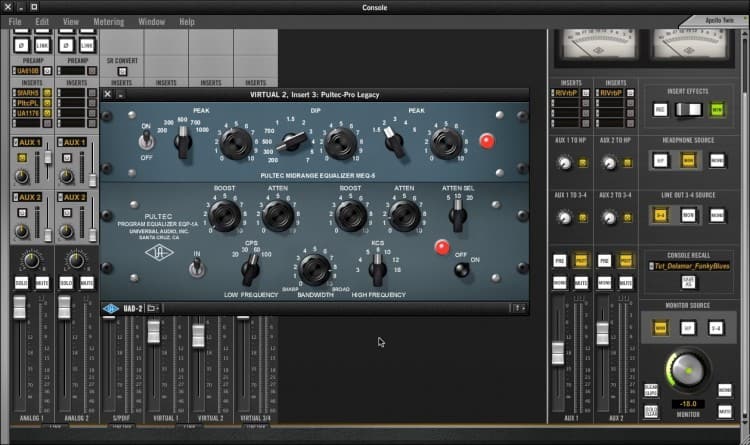This screenshot has width=750, height=445.
Task: Click the ATTEN SEL selector knob
Action: tap(458, 215)
